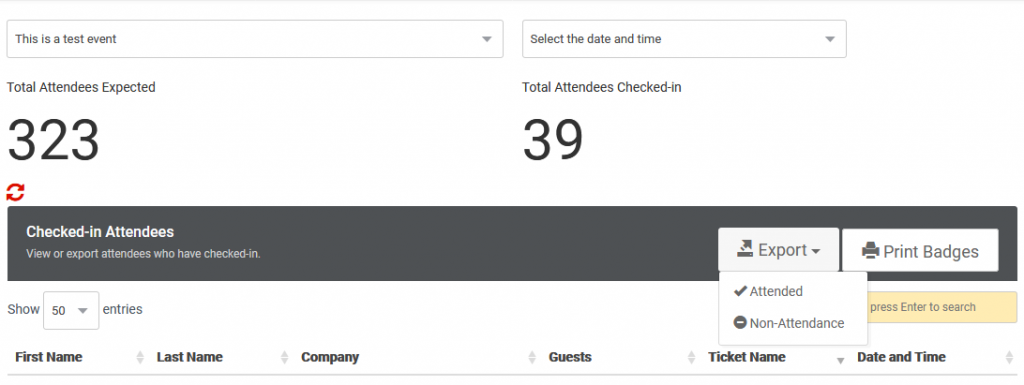Click the yellow search input field
The image size is (1024, 385).
click(942, 307)
